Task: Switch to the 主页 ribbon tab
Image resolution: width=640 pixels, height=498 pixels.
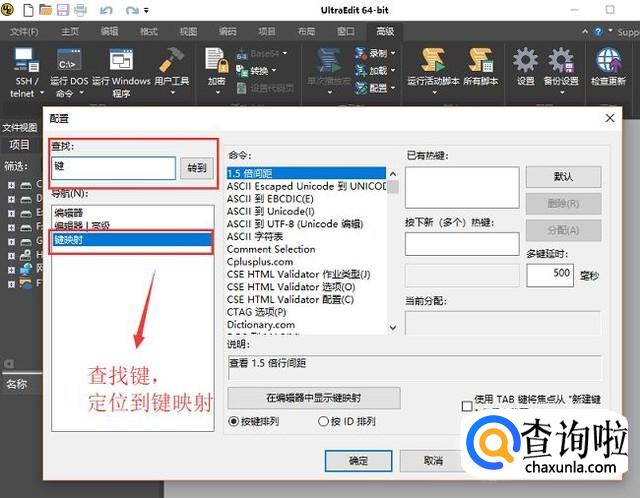Action: (70, 31)
